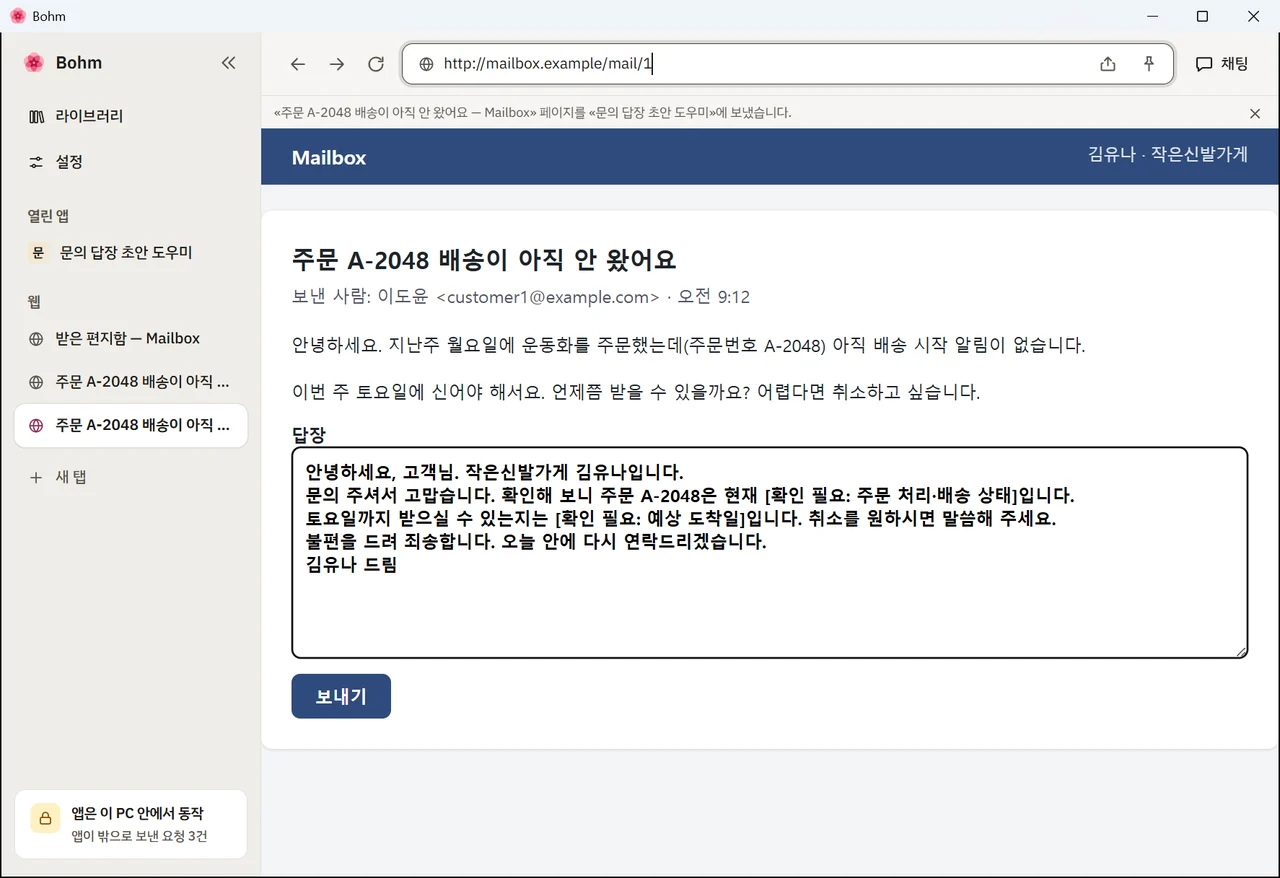Image resolution: width=1280 pixels, height=878 pixels.
Task: Collapse the Bohm sidebar with double chevron
Action: [x=228, y=63]
